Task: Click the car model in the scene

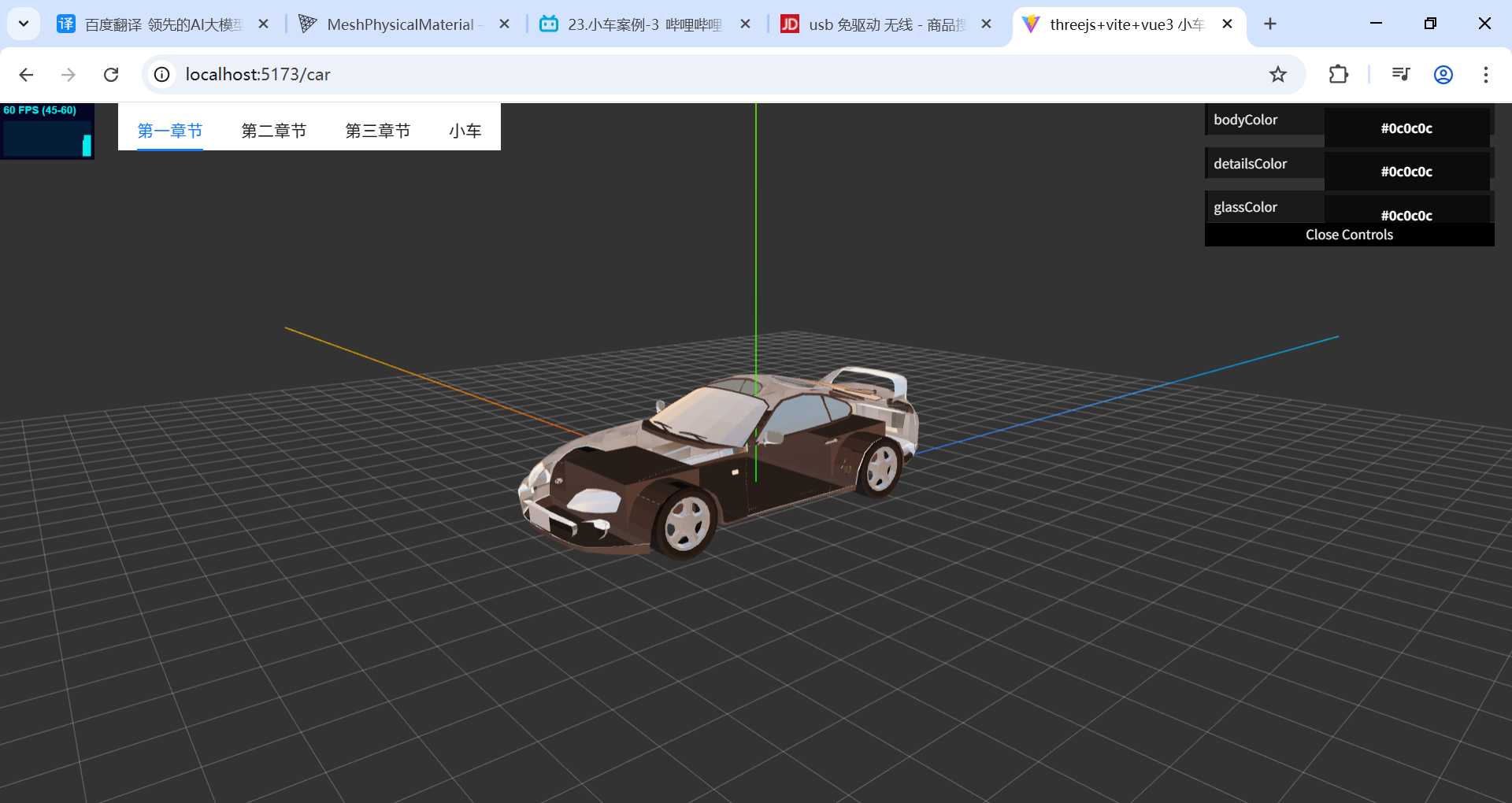Action: pyautogui.click(x=718, y=462)
